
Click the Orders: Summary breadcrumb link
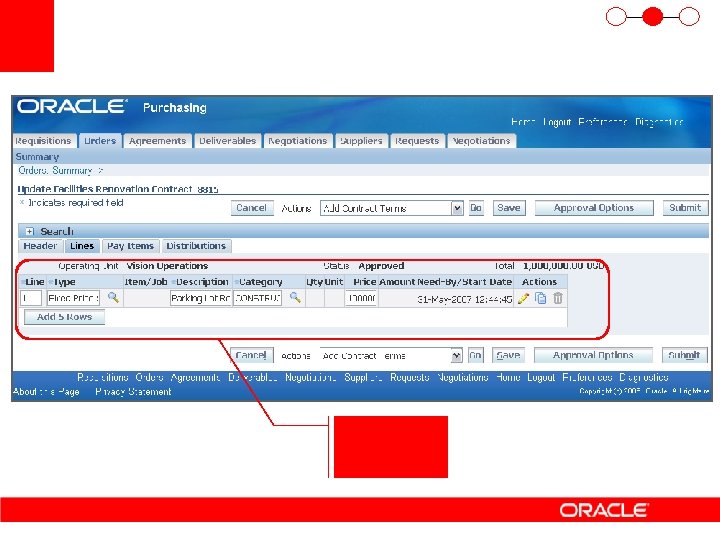point(56,170)
